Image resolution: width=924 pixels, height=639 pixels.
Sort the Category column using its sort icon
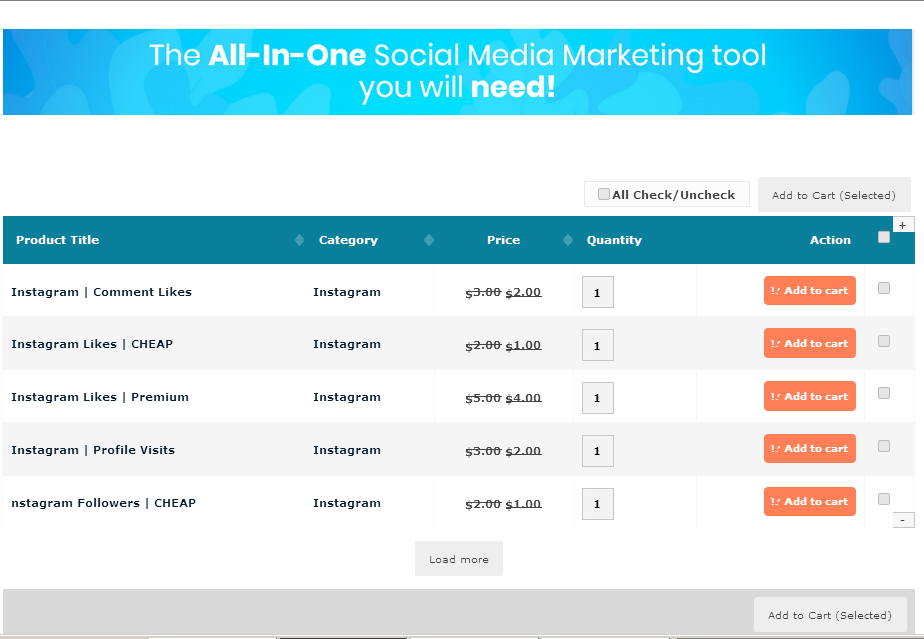click(x=430, y=239)
